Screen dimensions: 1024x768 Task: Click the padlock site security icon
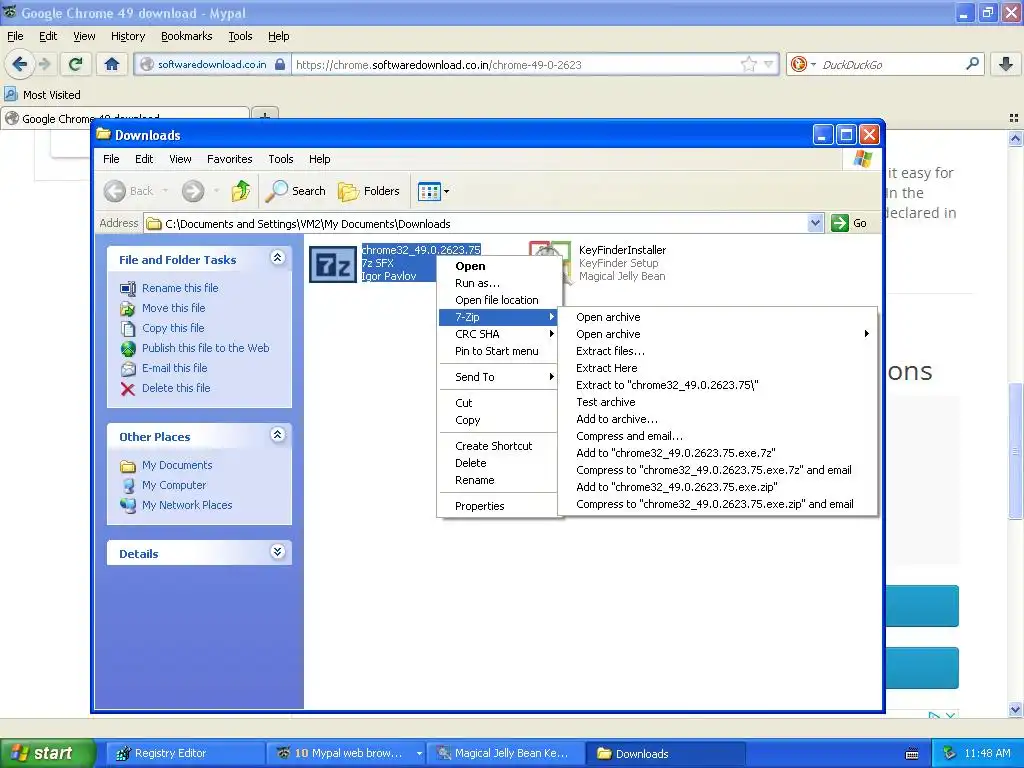(x=280, y=64)
